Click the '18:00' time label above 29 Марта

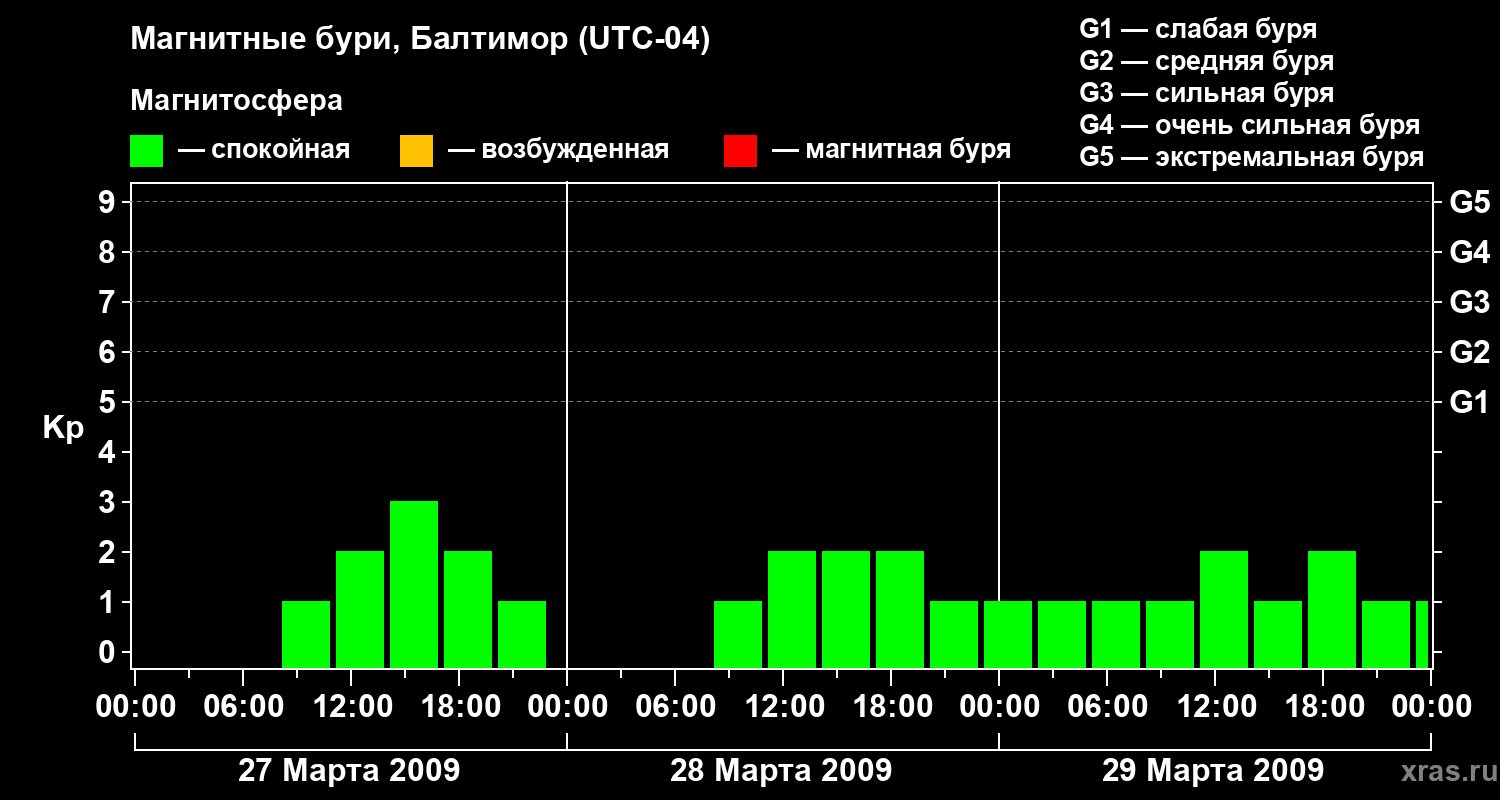[x=1323, y=706]
